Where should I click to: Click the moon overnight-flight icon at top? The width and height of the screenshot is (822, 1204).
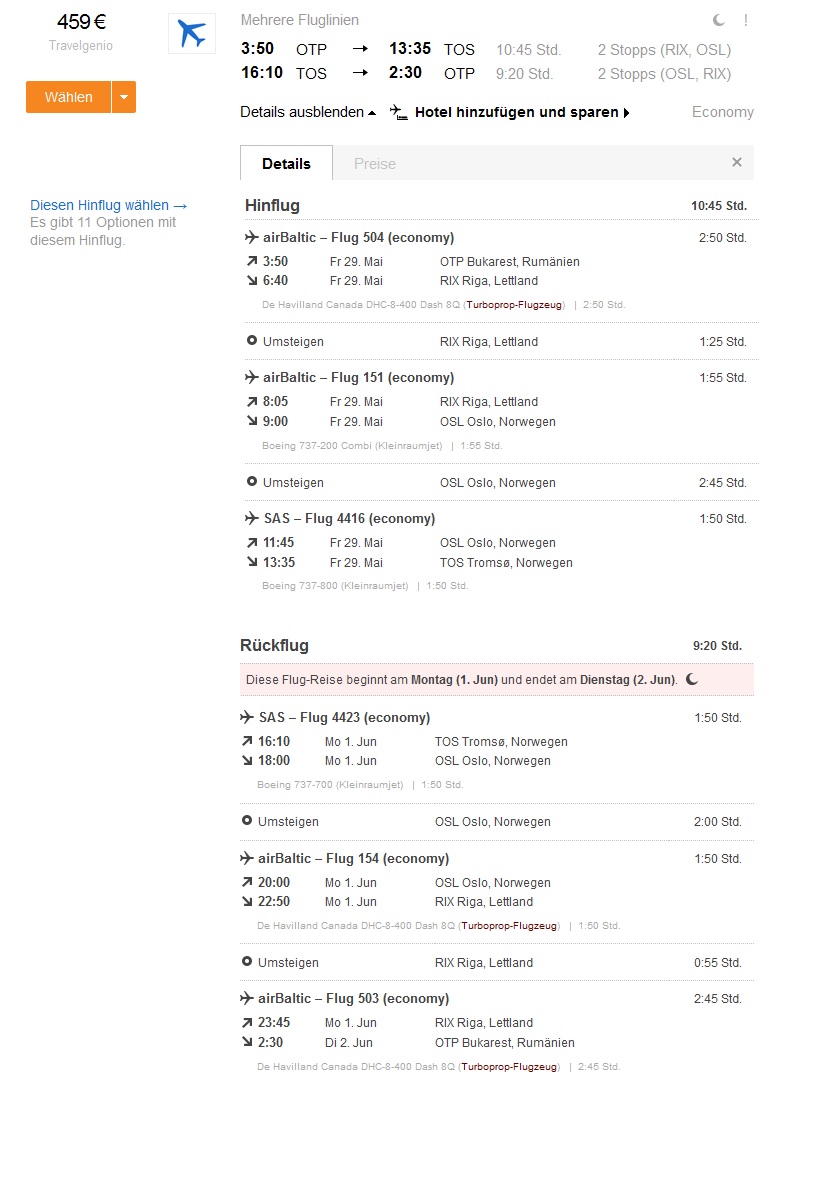(719, 20)
